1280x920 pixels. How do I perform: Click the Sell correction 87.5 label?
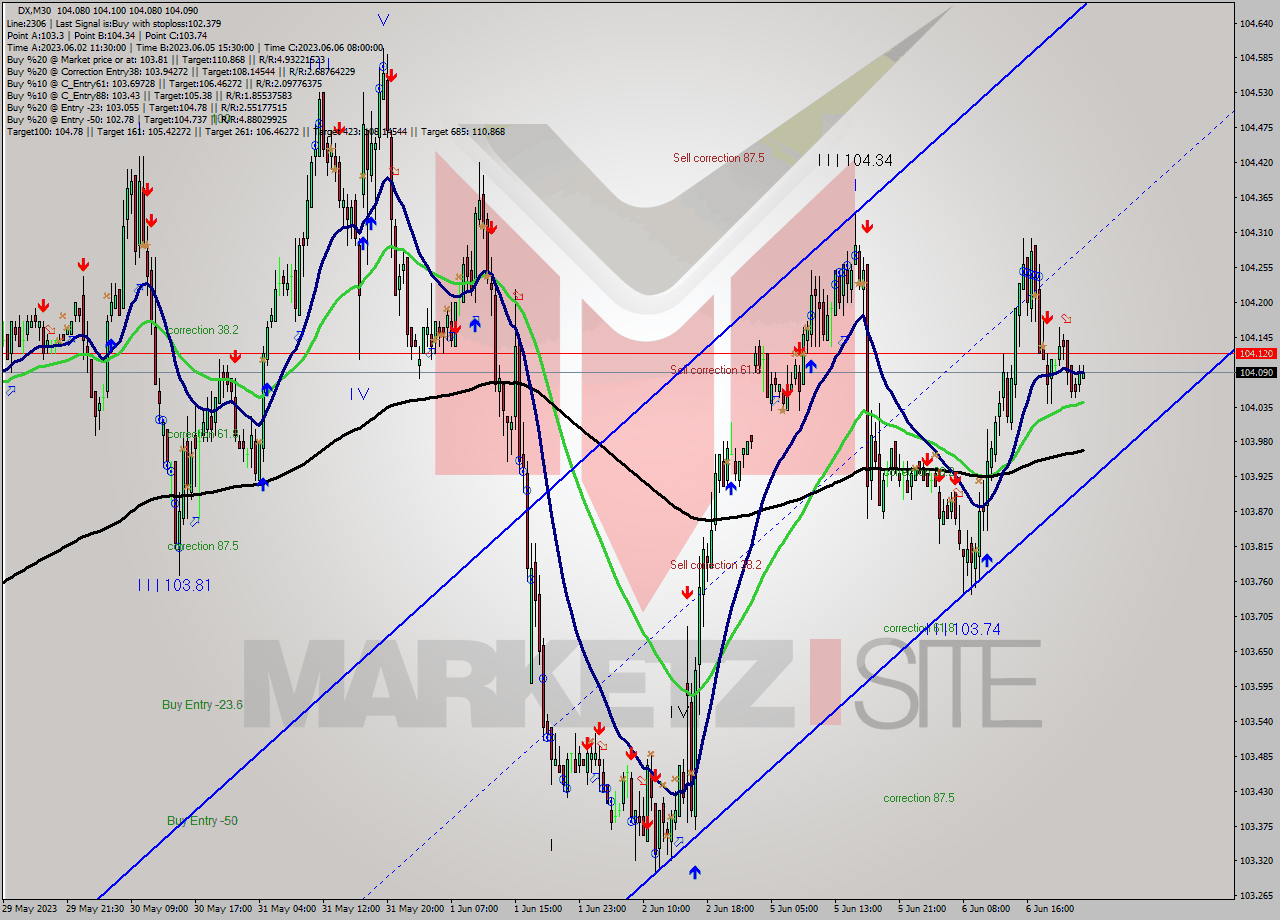pos(719,158)
